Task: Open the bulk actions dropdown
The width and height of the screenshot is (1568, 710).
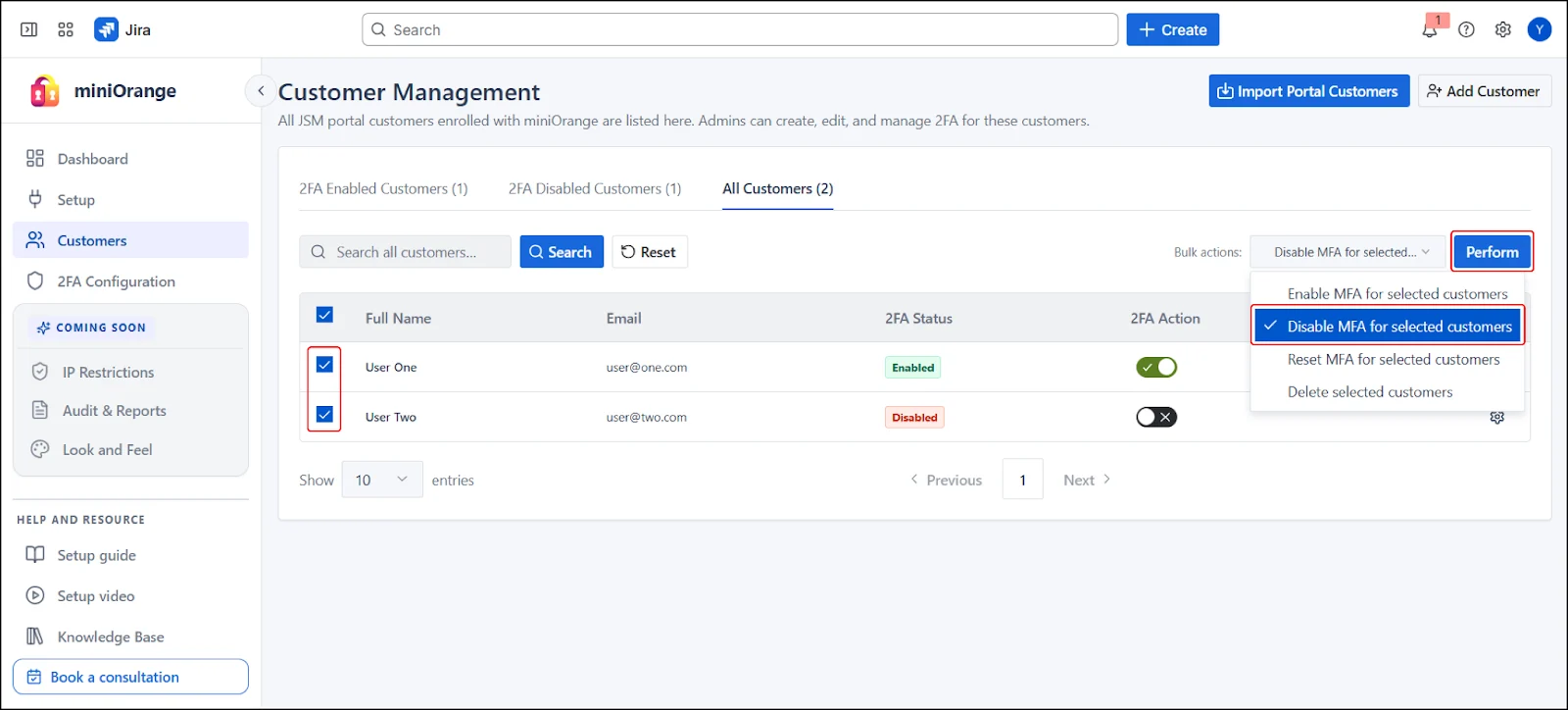Action: tap(1348, 252)
